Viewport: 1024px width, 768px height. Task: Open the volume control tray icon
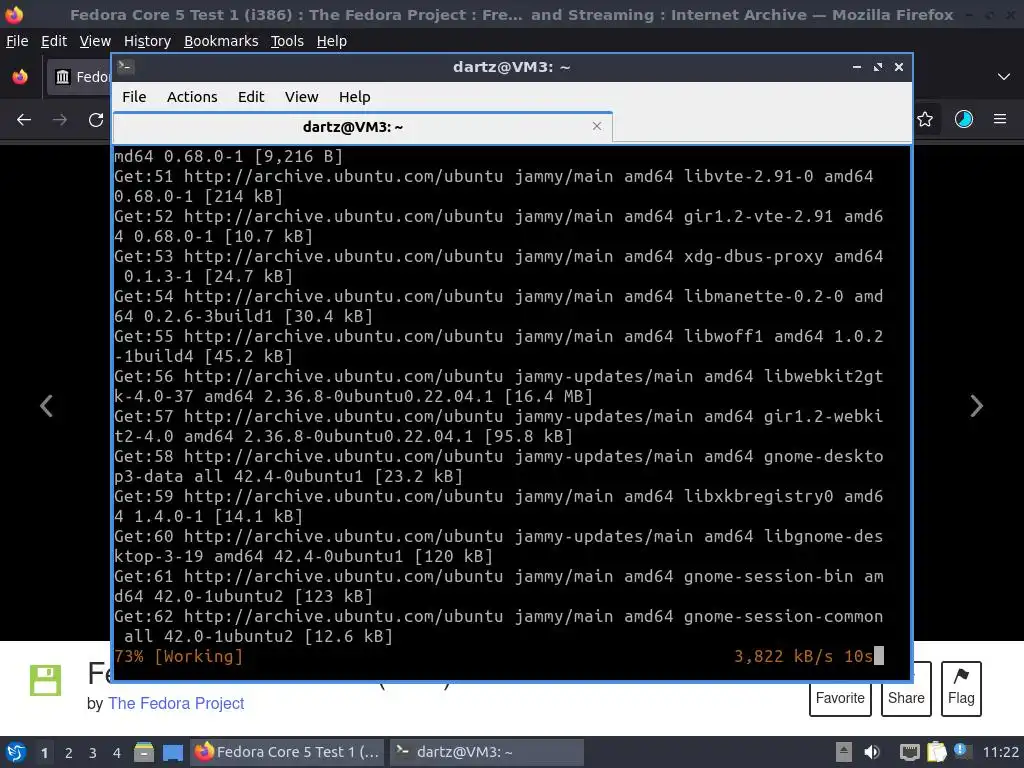tap(872, 752)
